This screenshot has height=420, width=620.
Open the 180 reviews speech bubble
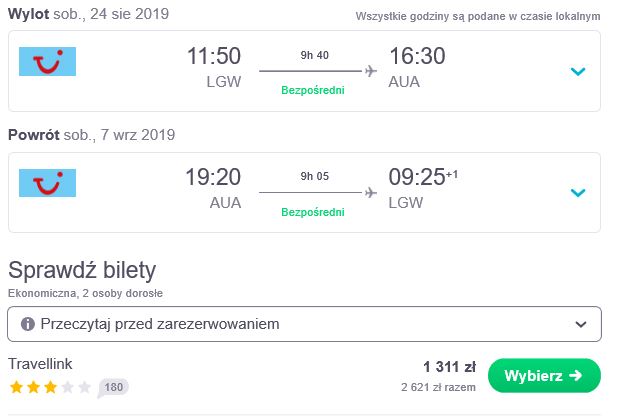click(x=113, y=387)
